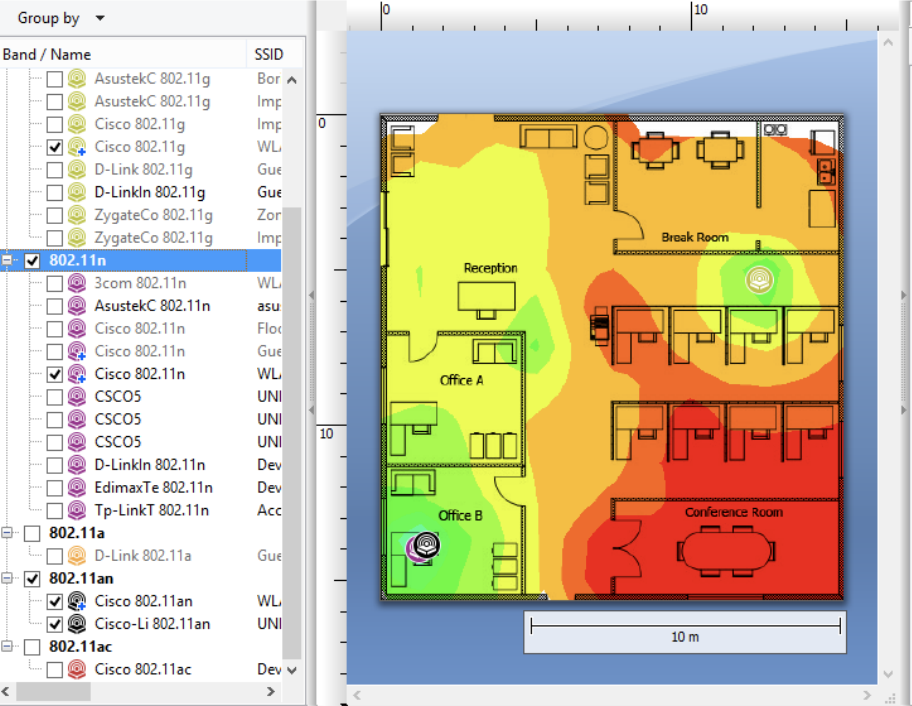Collapse the 802.11ac band group

coord(9,646)
